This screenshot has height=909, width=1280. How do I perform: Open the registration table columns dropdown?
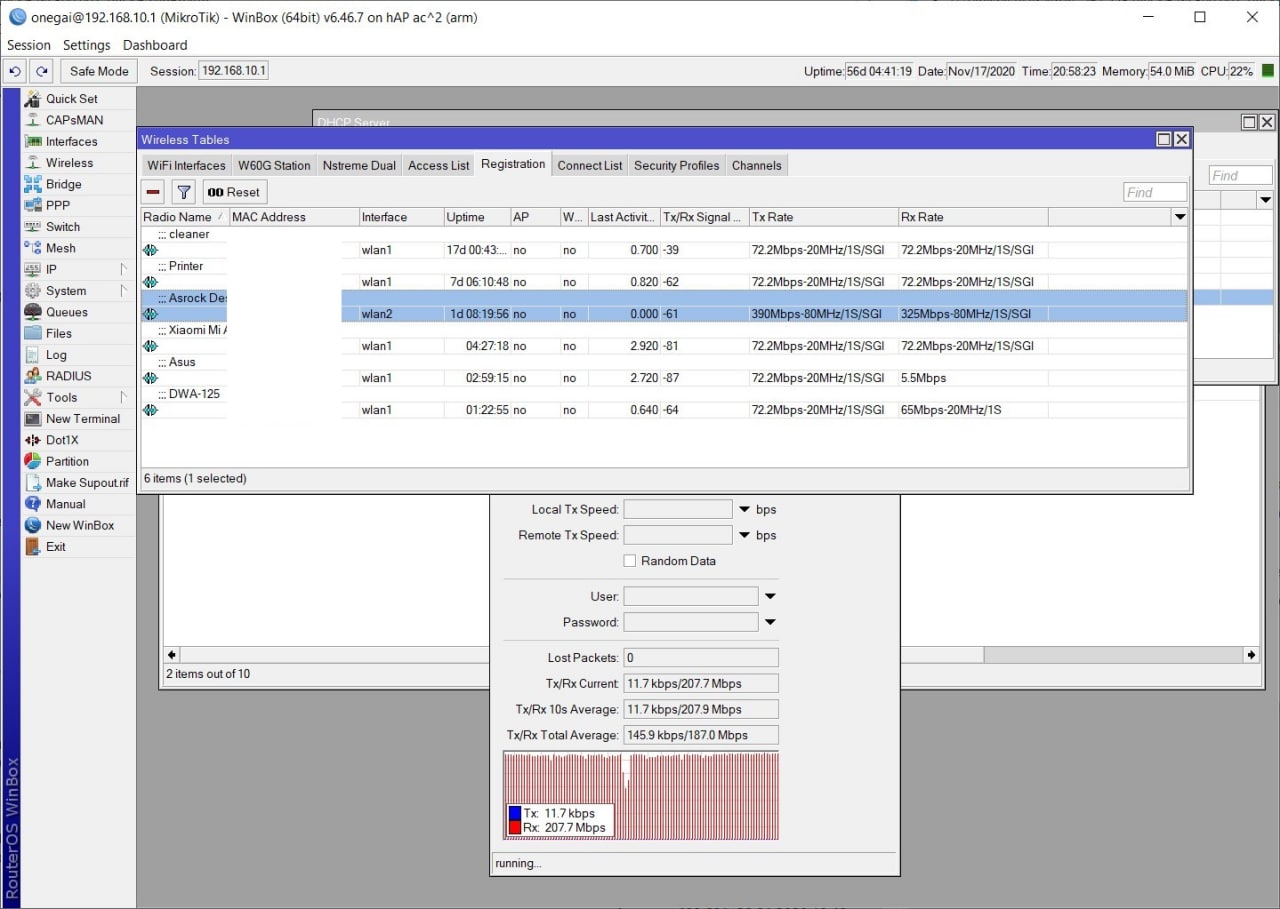pos(1180,217)
